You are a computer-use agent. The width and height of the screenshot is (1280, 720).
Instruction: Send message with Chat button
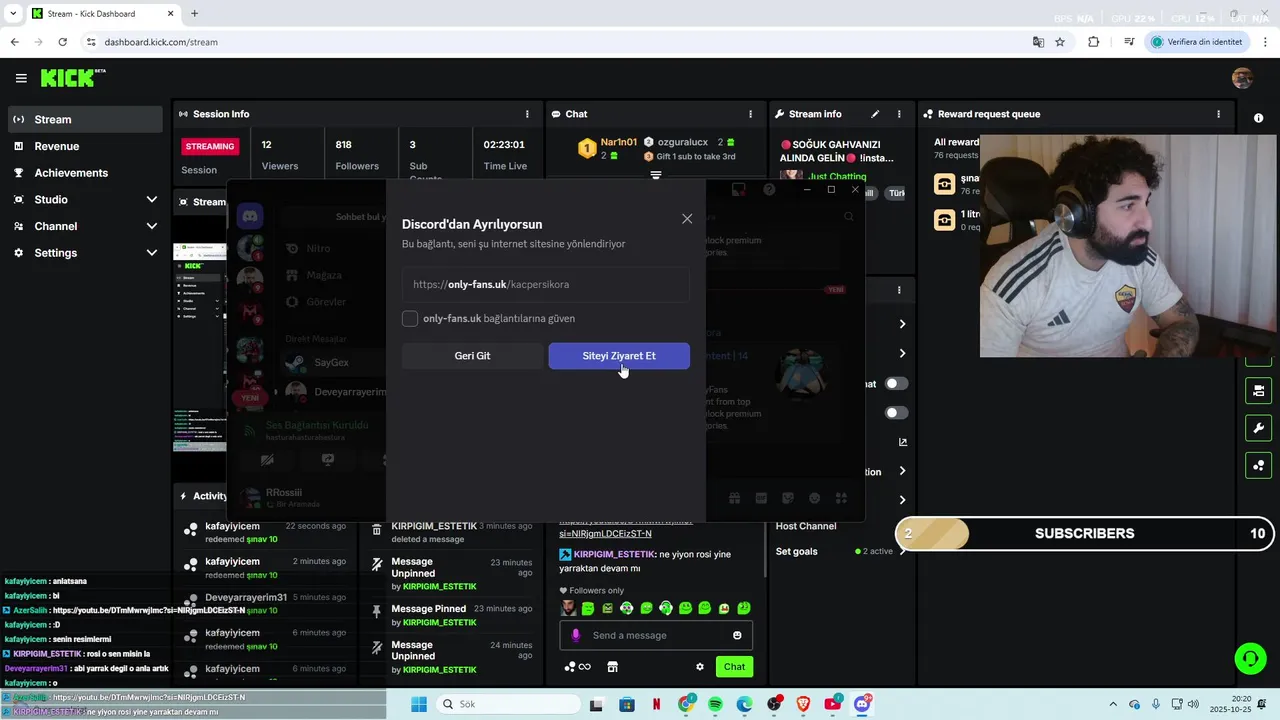pos(734,667)
